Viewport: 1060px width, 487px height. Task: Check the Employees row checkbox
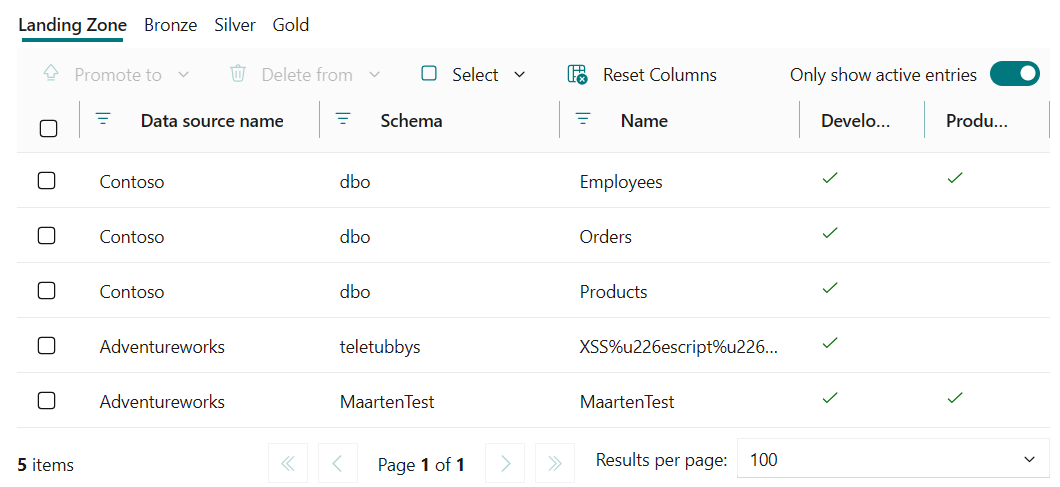click(x=46, y=181)
